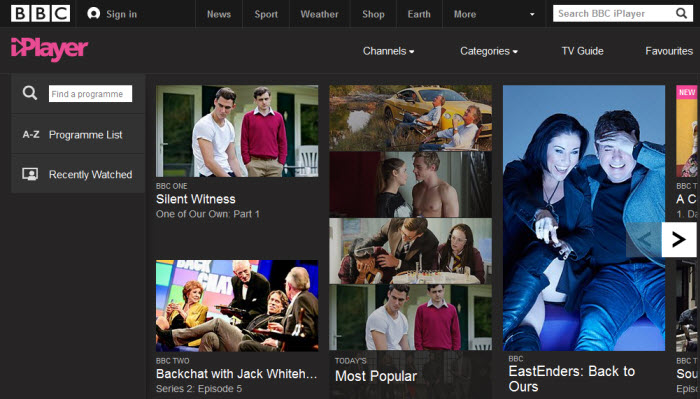
Task: Open Recently Watched
Action: tap(90, 175)
